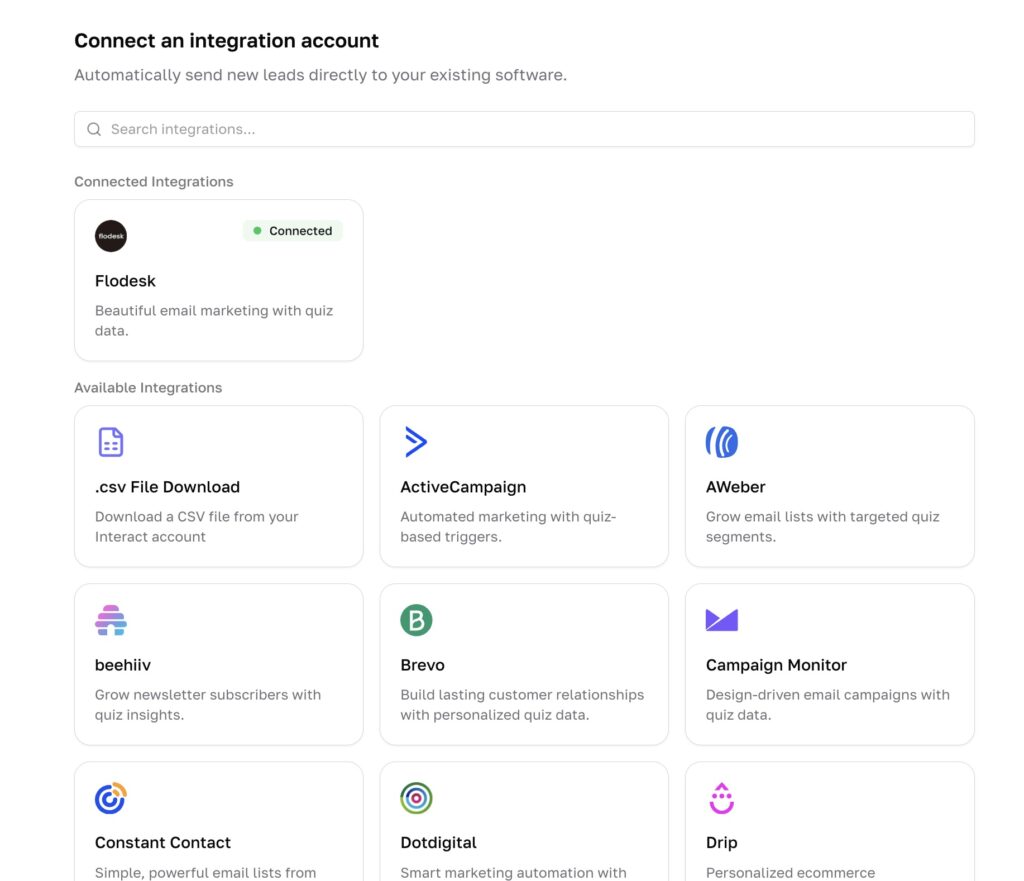Select the ActiveCampaign card title
The height and width of the screenshot is (881, 1024).
point(463,487)
